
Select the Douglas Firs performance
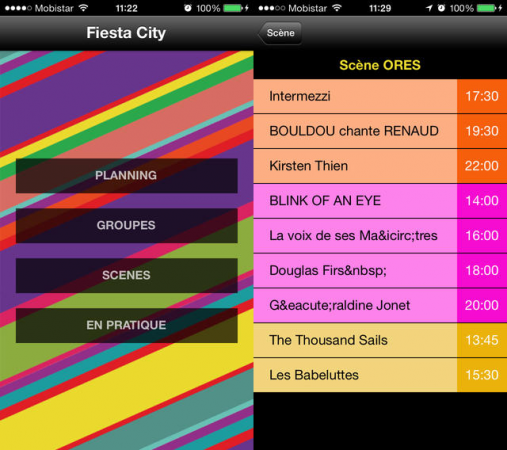click(x=380, y=271)
